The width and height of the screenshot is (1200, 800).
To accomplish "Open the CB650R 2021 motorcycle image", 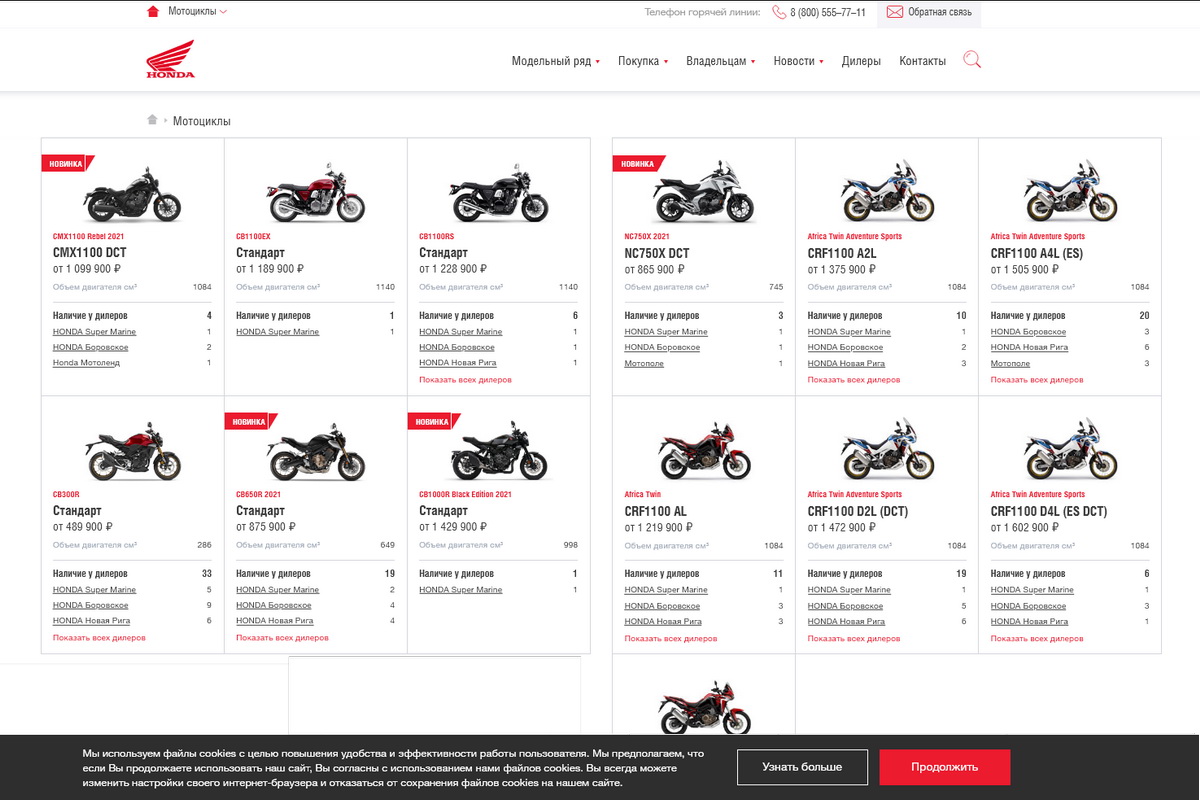I will [x=315, y=450].
